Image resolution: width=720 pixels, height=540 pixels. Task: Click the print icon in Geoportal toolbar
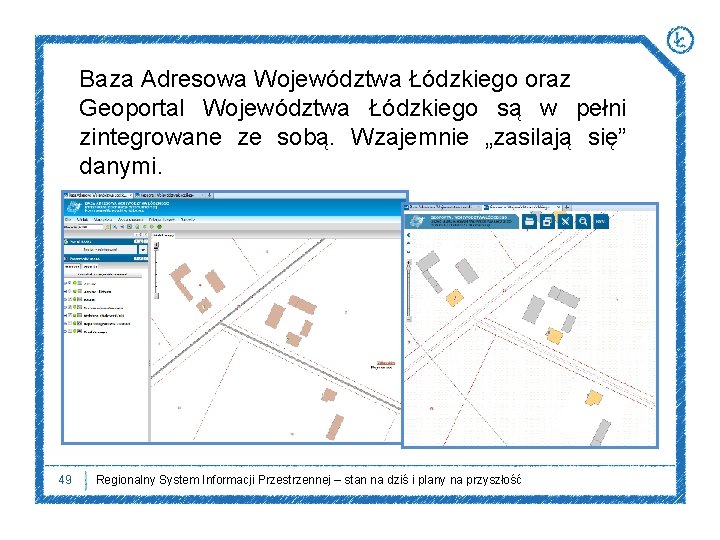coord(547,221)
